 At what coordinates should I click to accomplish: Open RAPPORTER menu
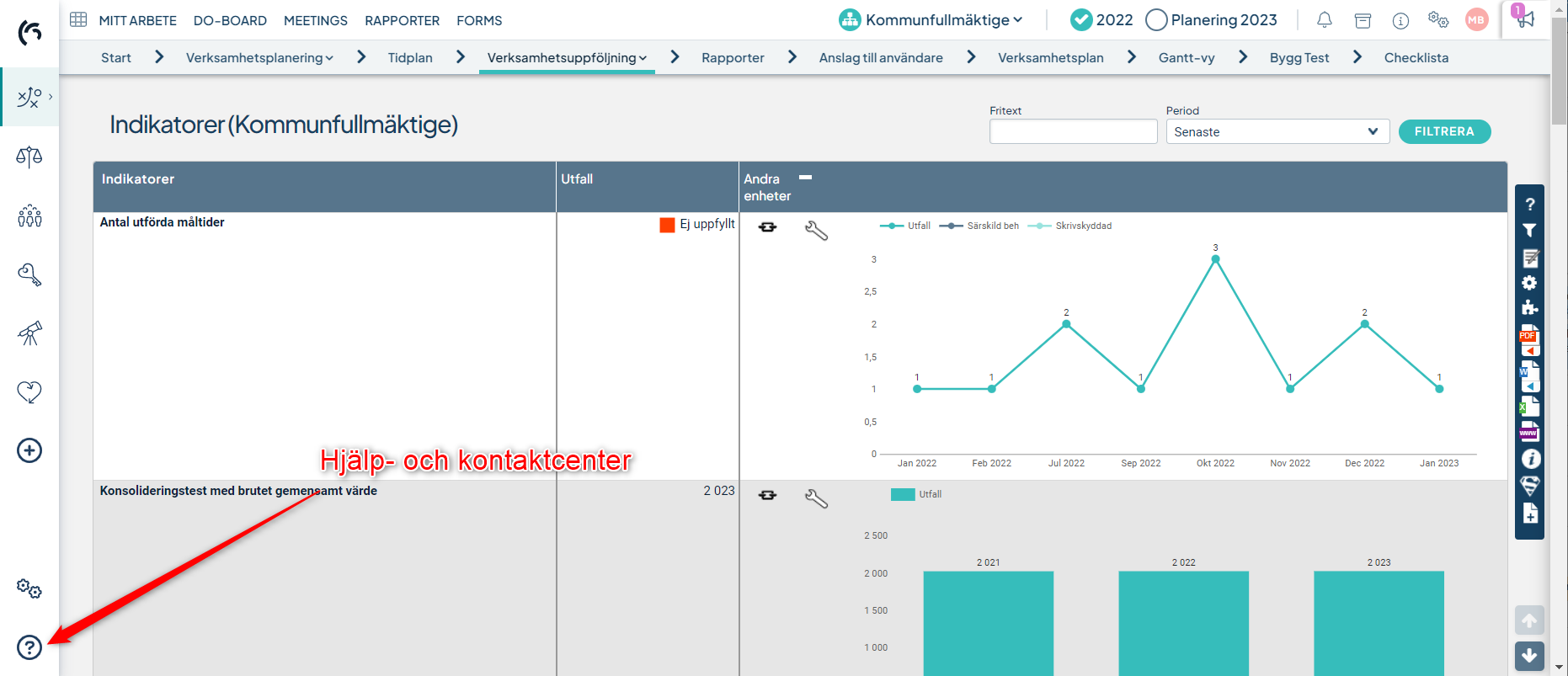click(403, 20)
